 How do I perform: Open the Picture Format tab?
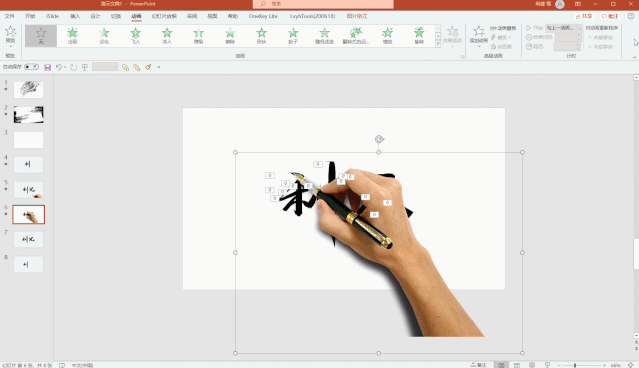357,16
